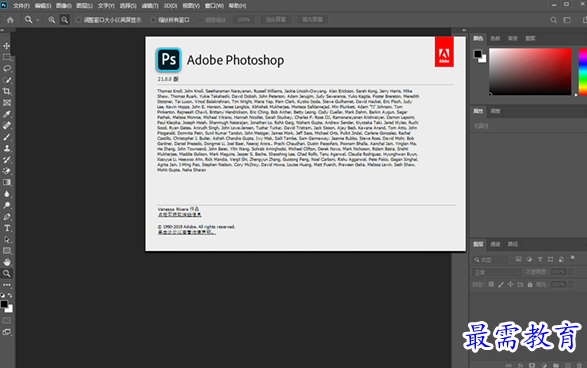Enable the 缩放所有窗口 checkbox

[153, 20]
